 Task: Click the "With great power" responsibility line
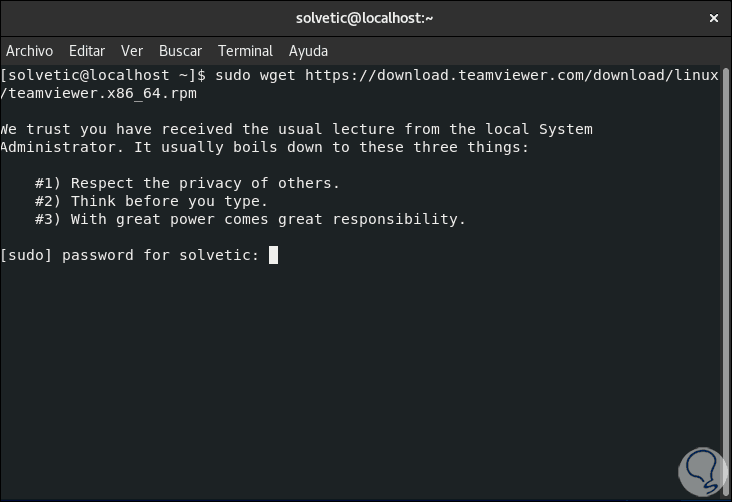[250, 219]
